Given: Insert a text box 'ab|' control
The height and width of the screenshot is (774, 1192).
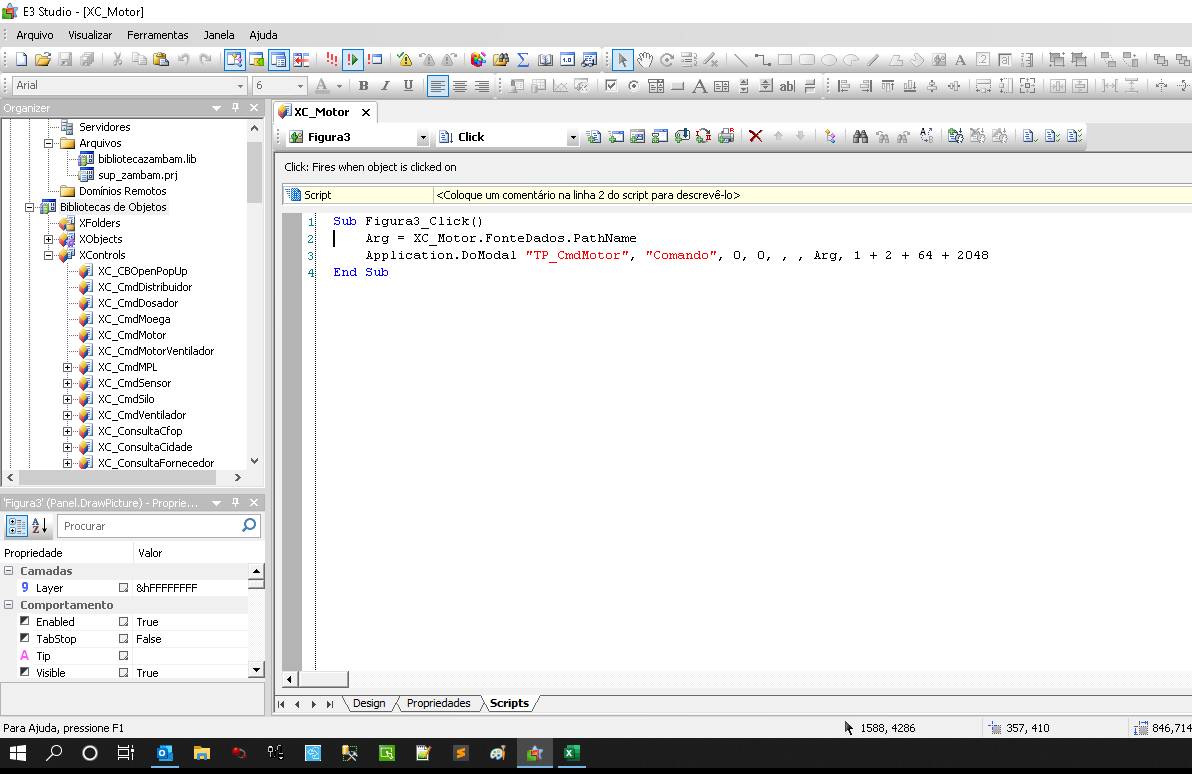Looking at the screenshot, I should 787,86.
